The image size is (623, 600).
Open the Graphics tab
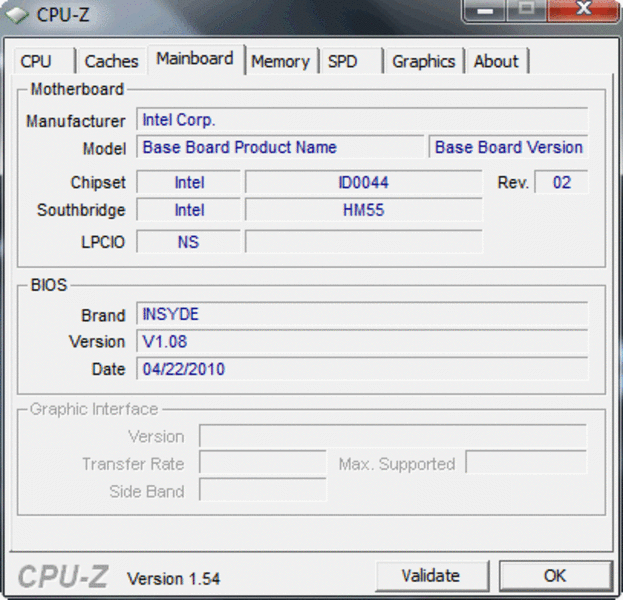tap(424, 61)
